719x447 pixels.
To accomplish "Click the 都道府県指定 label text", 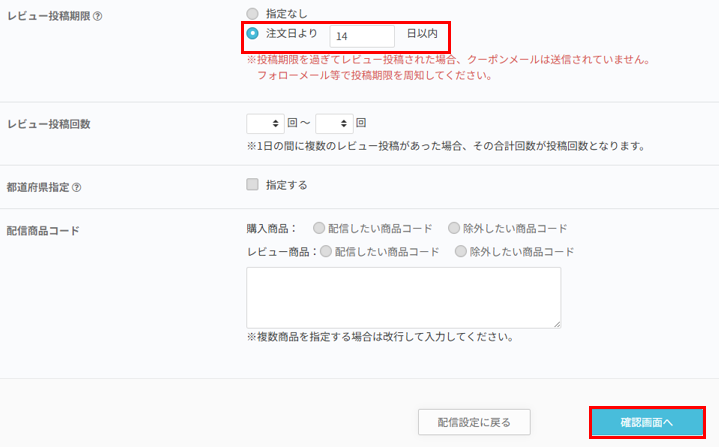I will point(38,186).
